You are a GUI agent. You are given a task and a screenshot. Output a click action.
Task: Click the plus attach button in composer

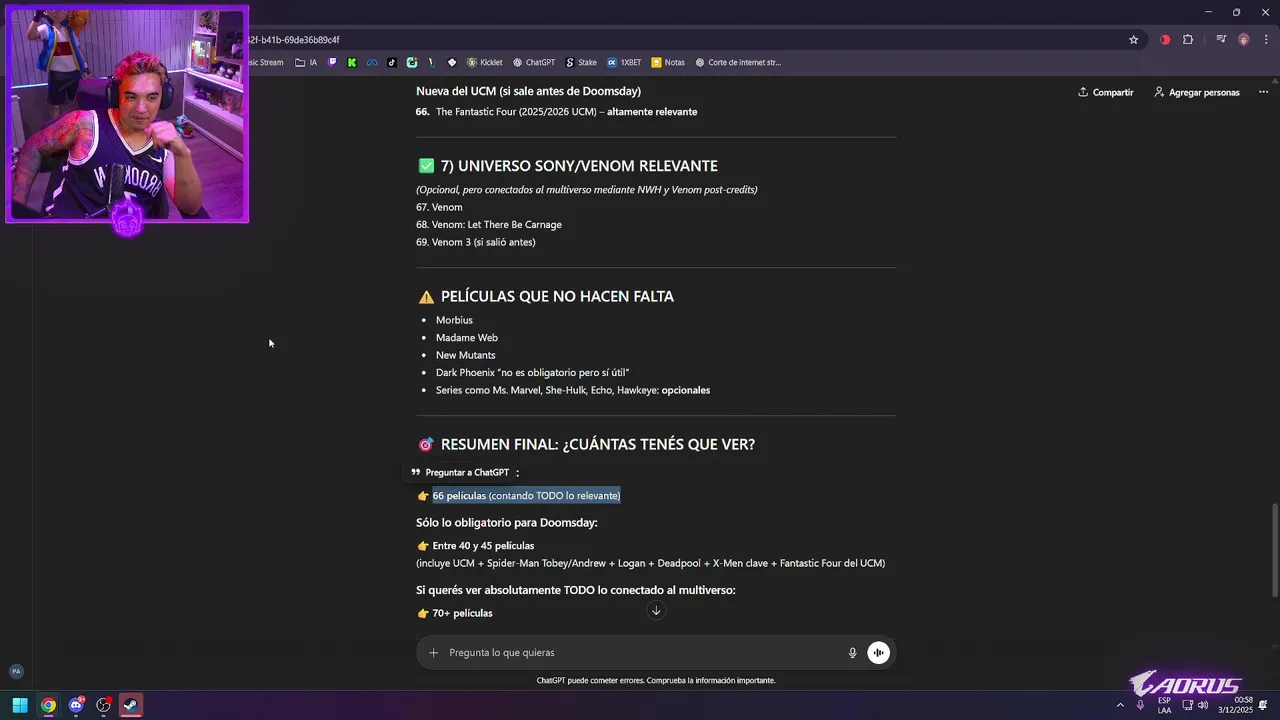[x=433, y=653]
